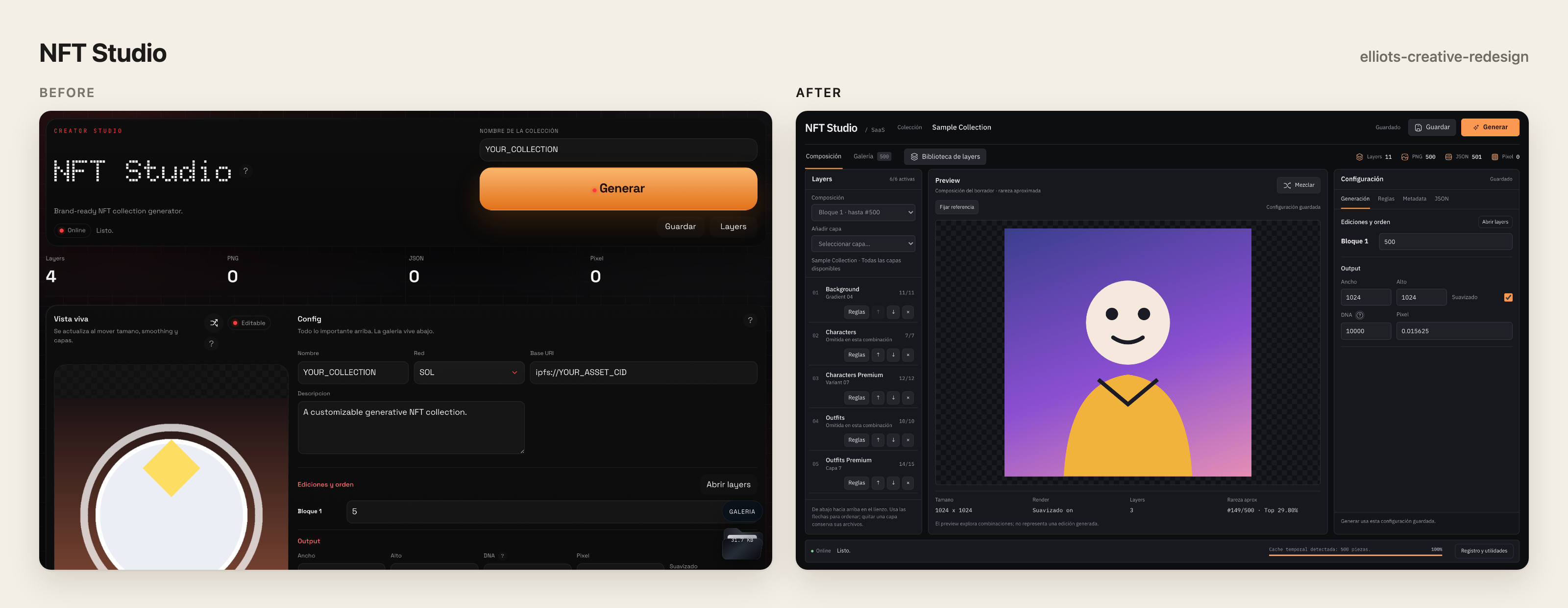Remove the Background layer with its × icon

(907, 312)
